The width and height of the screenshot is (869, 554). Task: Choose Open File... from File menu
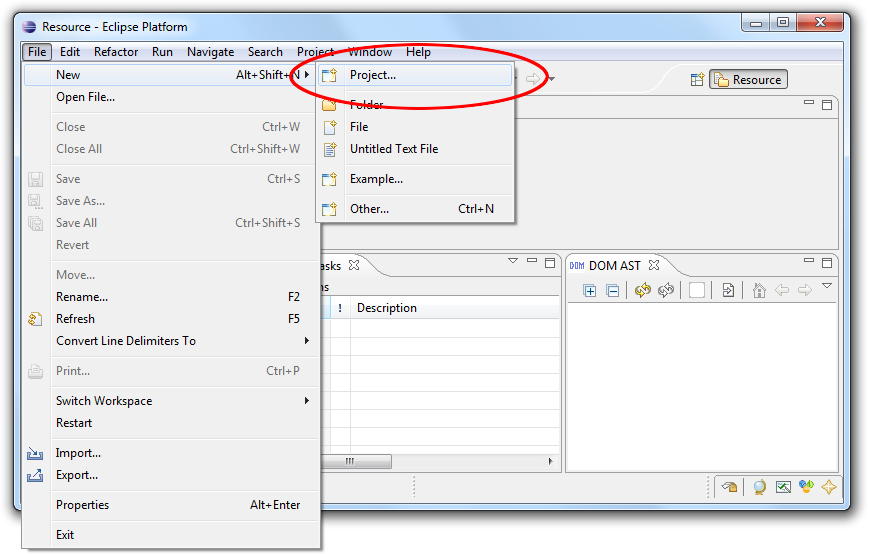coord(171,97)
